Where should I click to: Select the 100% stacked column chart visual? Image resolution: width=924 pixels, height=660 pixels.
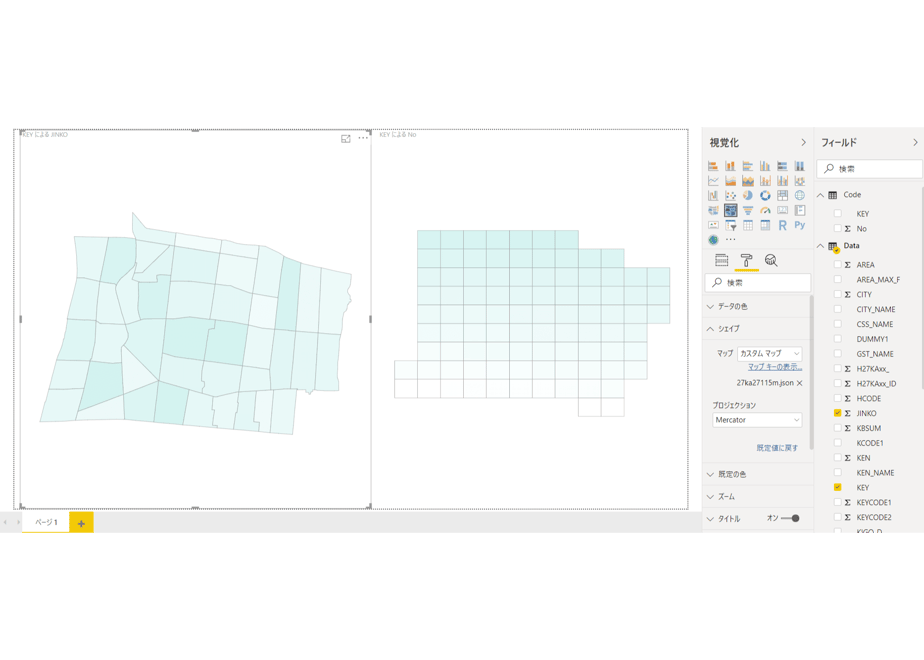coord(800,166)
